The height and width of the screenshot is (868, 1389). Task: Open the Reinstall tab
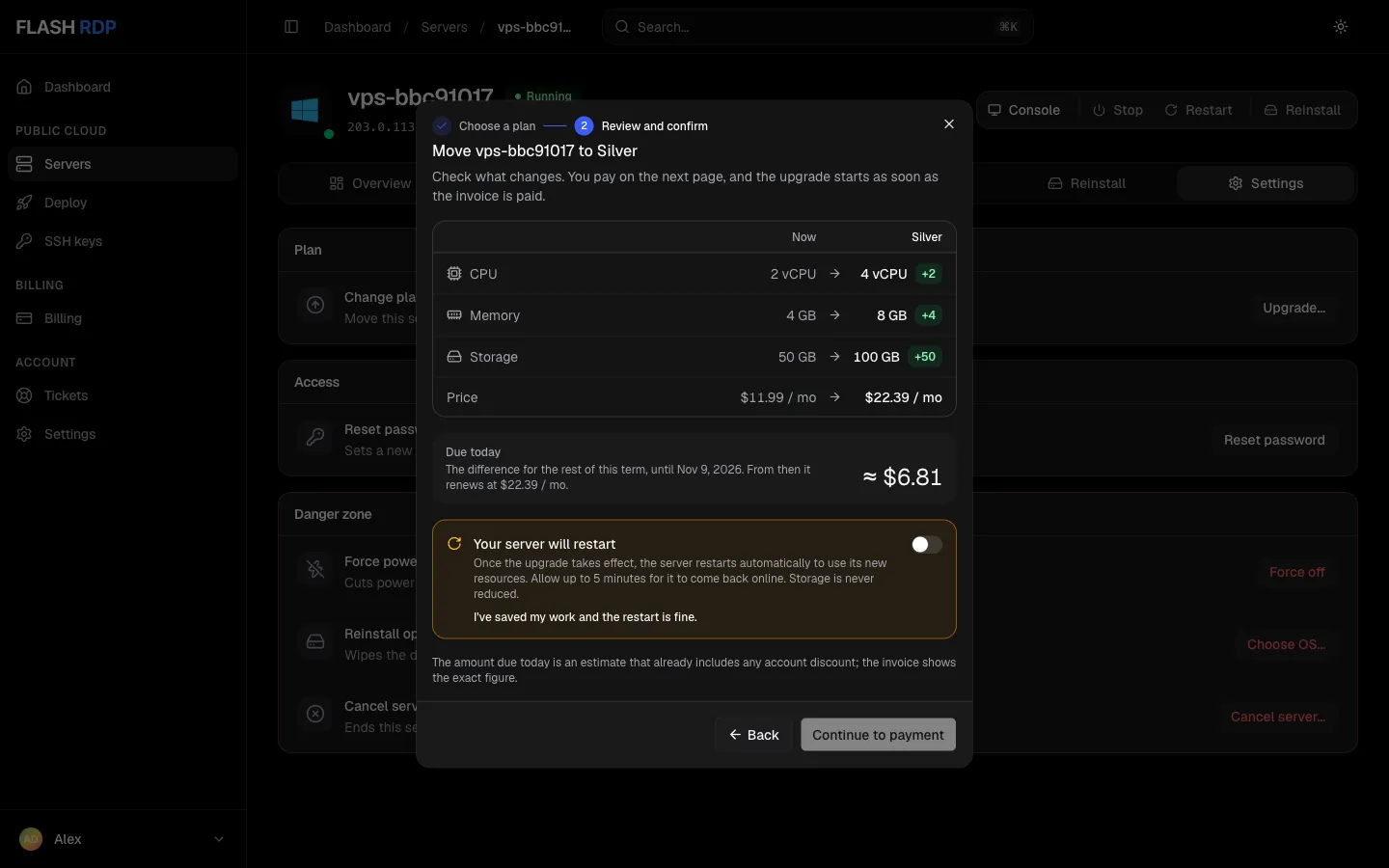tap(1087, 183)
